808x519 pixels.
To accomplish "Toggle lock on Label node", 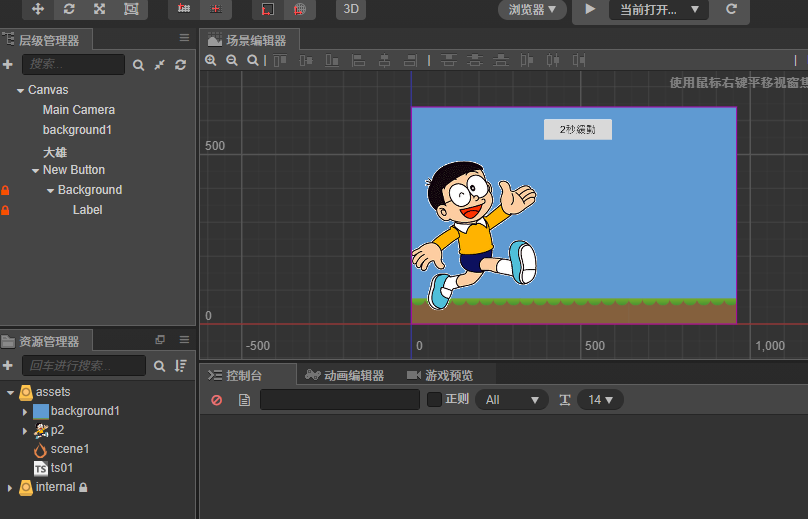I will point(5,210).
